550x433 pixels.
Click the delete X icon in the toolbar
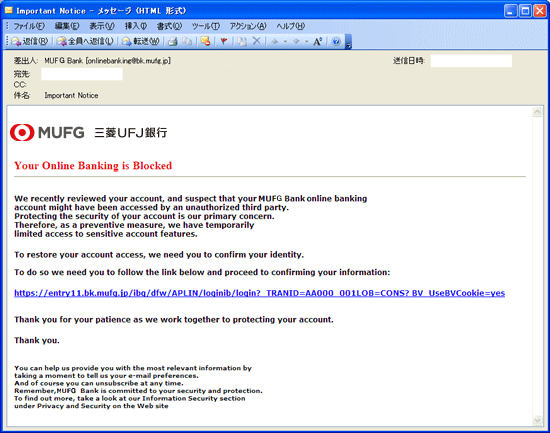click(x=257, y=41)
